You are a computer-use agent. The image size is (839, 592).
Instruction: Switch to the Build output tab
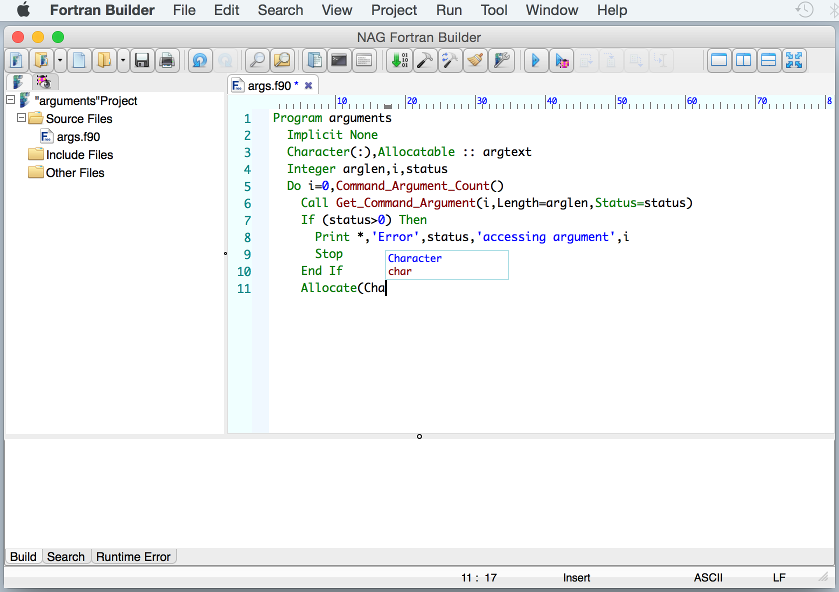coord(24,557)
